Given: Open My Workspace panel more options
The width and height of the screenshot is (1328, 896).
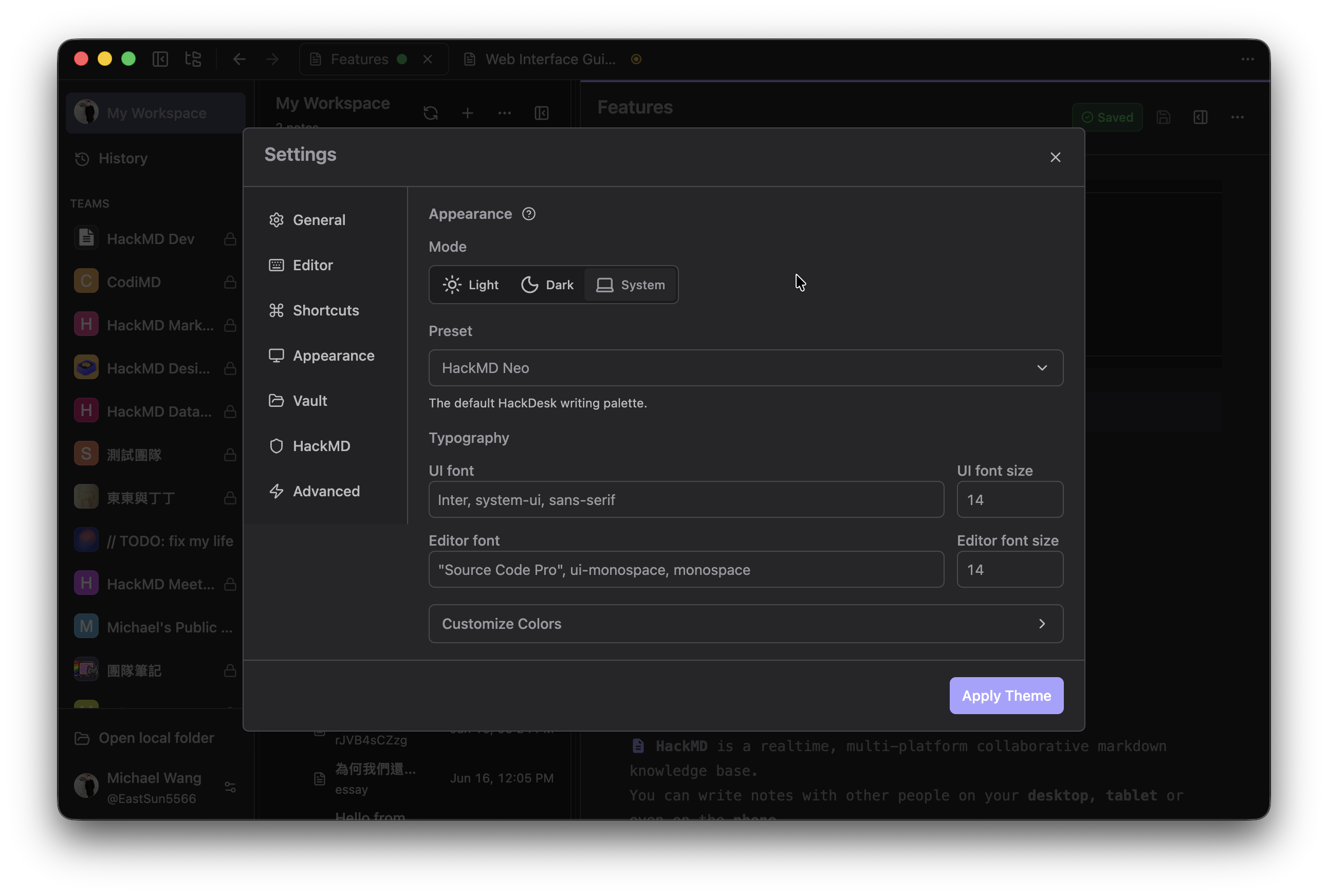Looking at the screenshot, I should click(505, 113).
